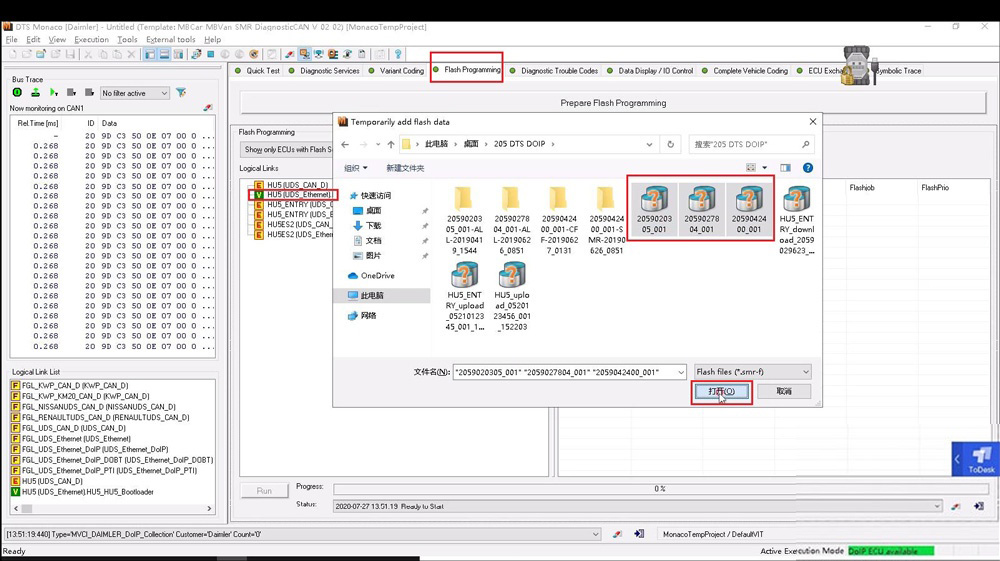
Task: Click the flash programming progress bar
Action: point(661,489)
